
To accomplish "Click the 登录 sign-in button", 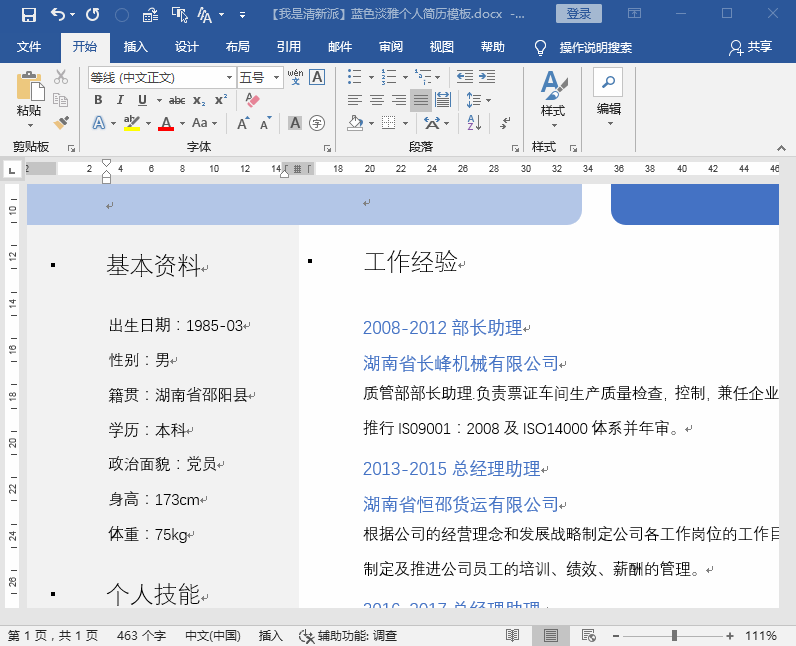I will (x=579, y=14).
